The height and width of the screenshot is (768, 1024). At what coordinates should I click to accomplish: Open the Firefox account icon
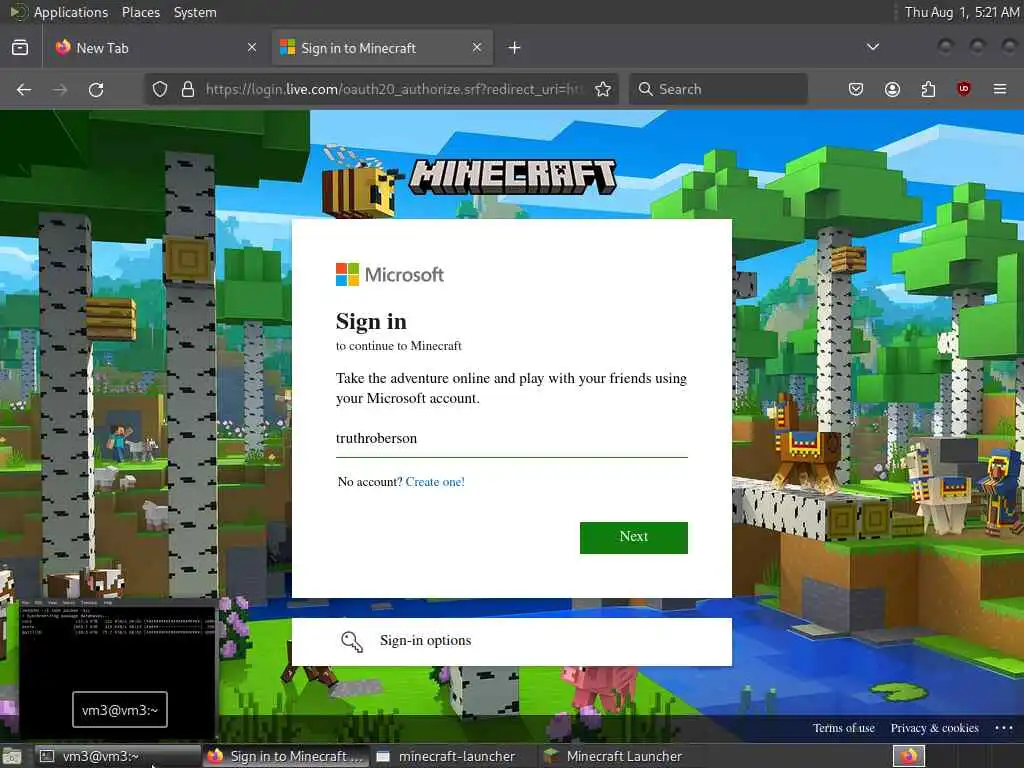point(892,89)
